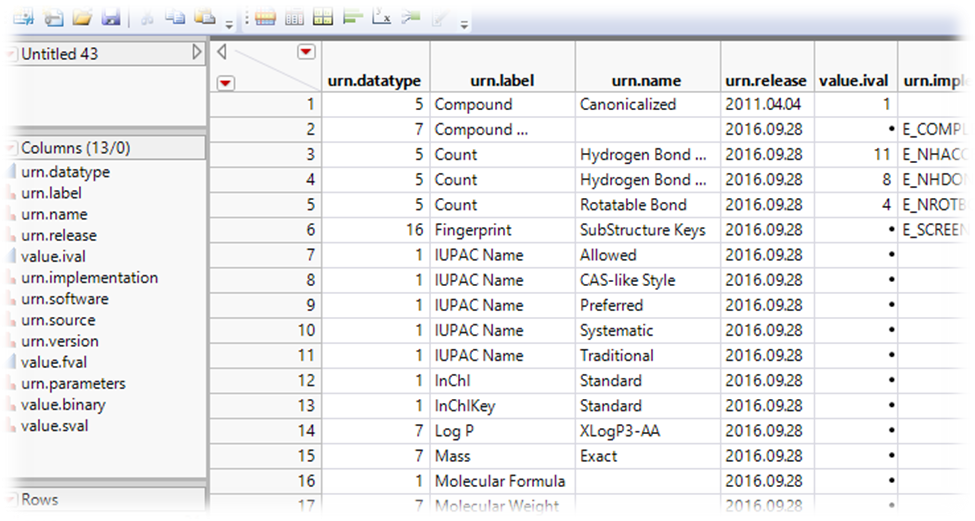Click the orange and blue table icon

coord(265,17)
